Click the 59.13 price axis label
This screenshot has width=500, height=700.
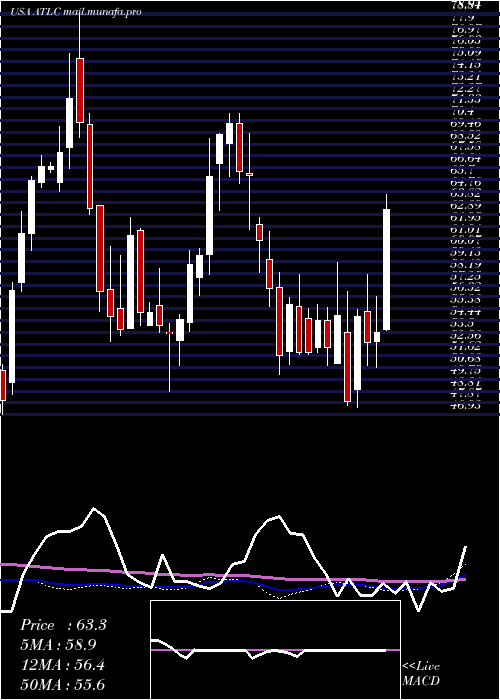click(467, 253)
